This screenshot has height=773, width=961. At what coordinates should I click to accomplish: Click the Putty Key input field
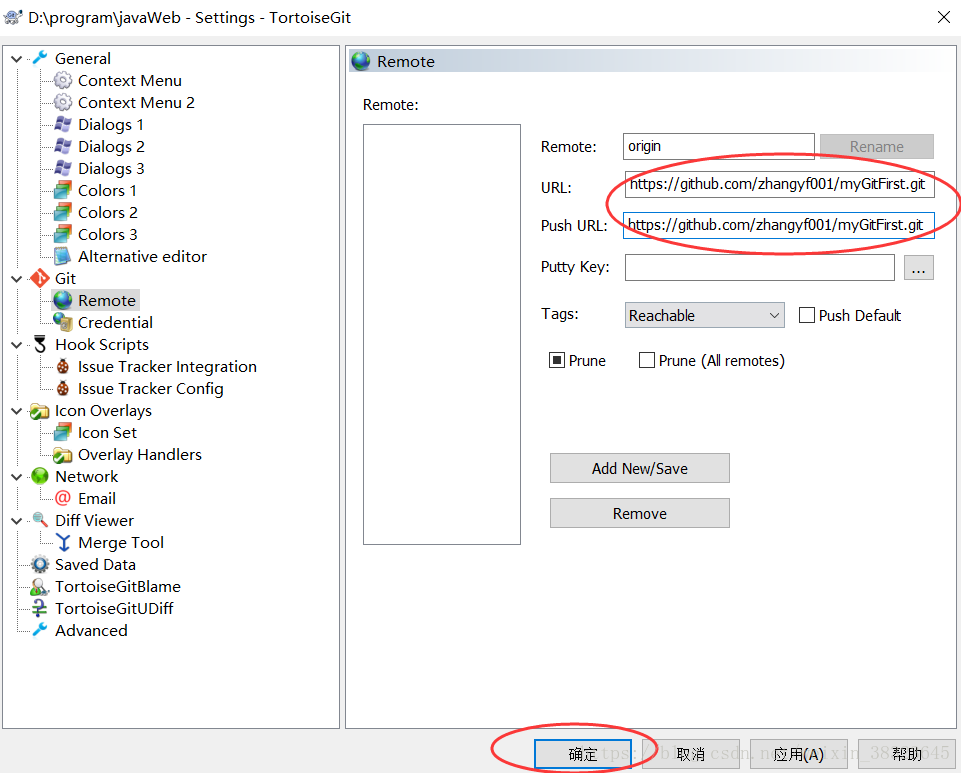[x=759, y=267]
